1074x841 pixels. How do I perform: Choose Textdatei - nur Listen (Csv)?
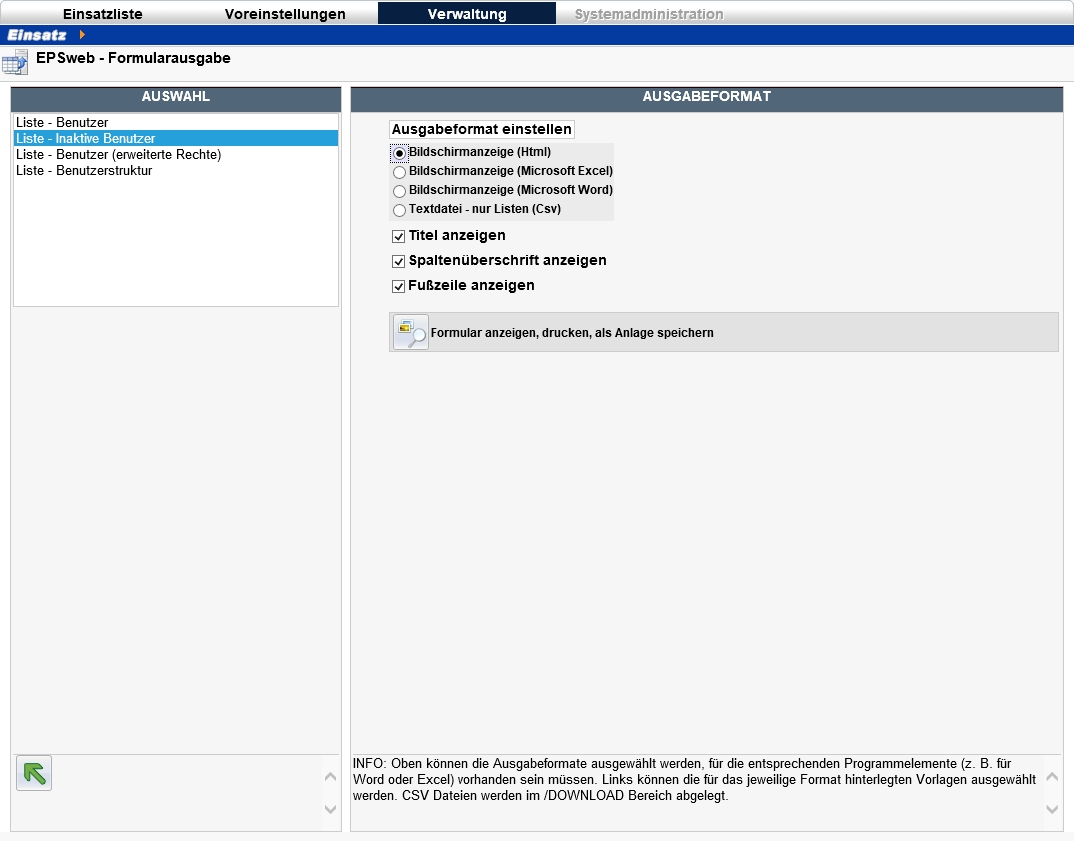pyautogui.click(x=399, y=210)
